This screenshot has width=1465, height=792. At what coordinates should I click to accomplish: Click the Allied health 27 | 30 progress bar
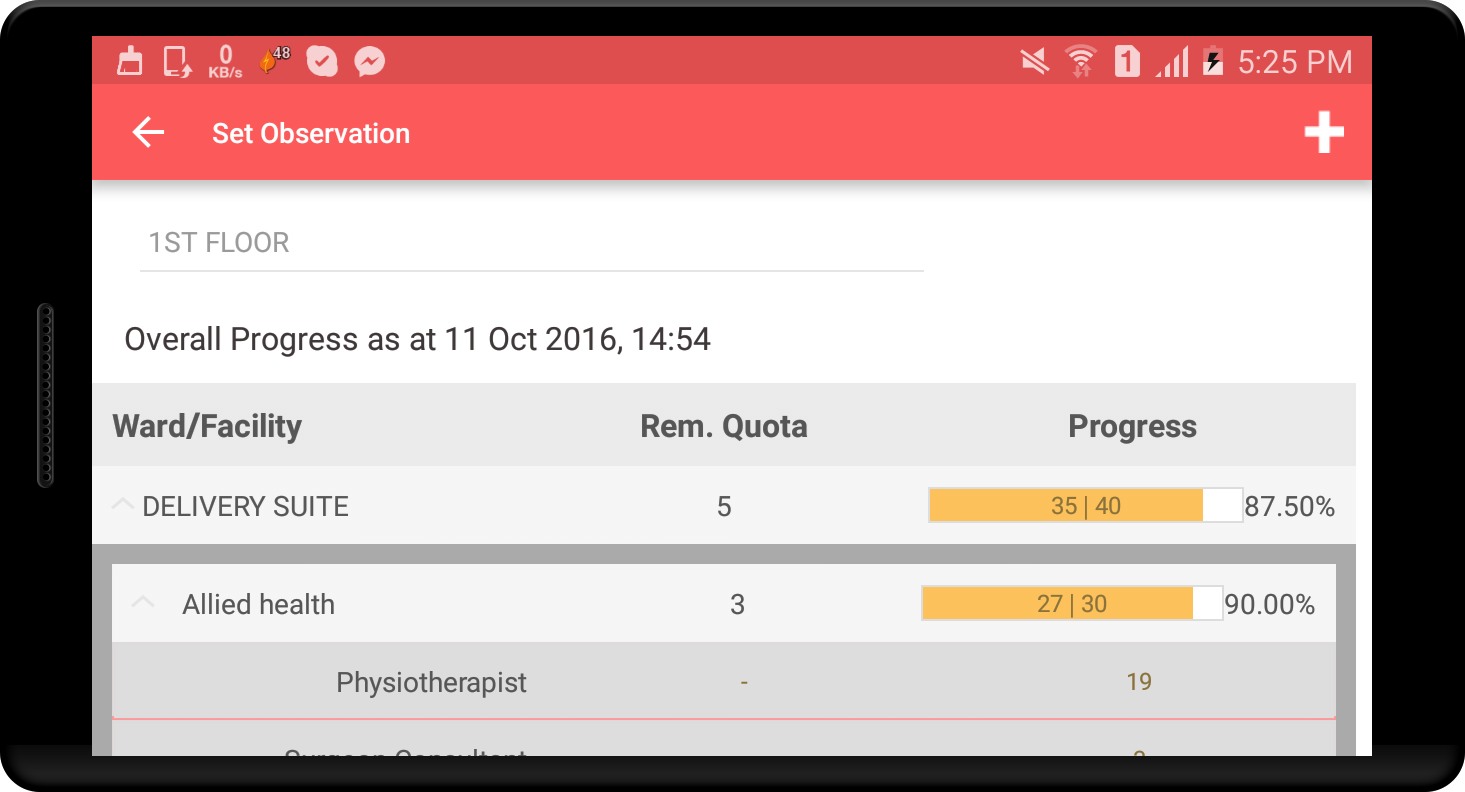click(1071, 604)
